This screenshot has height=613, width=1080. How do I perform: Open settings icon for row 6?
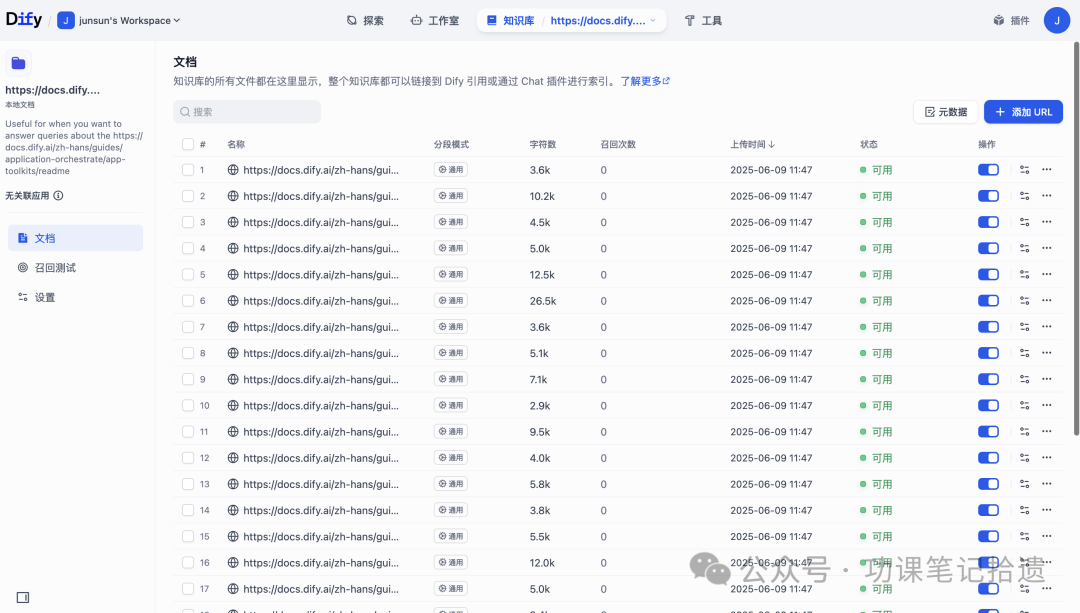[x=1024, y=300]
